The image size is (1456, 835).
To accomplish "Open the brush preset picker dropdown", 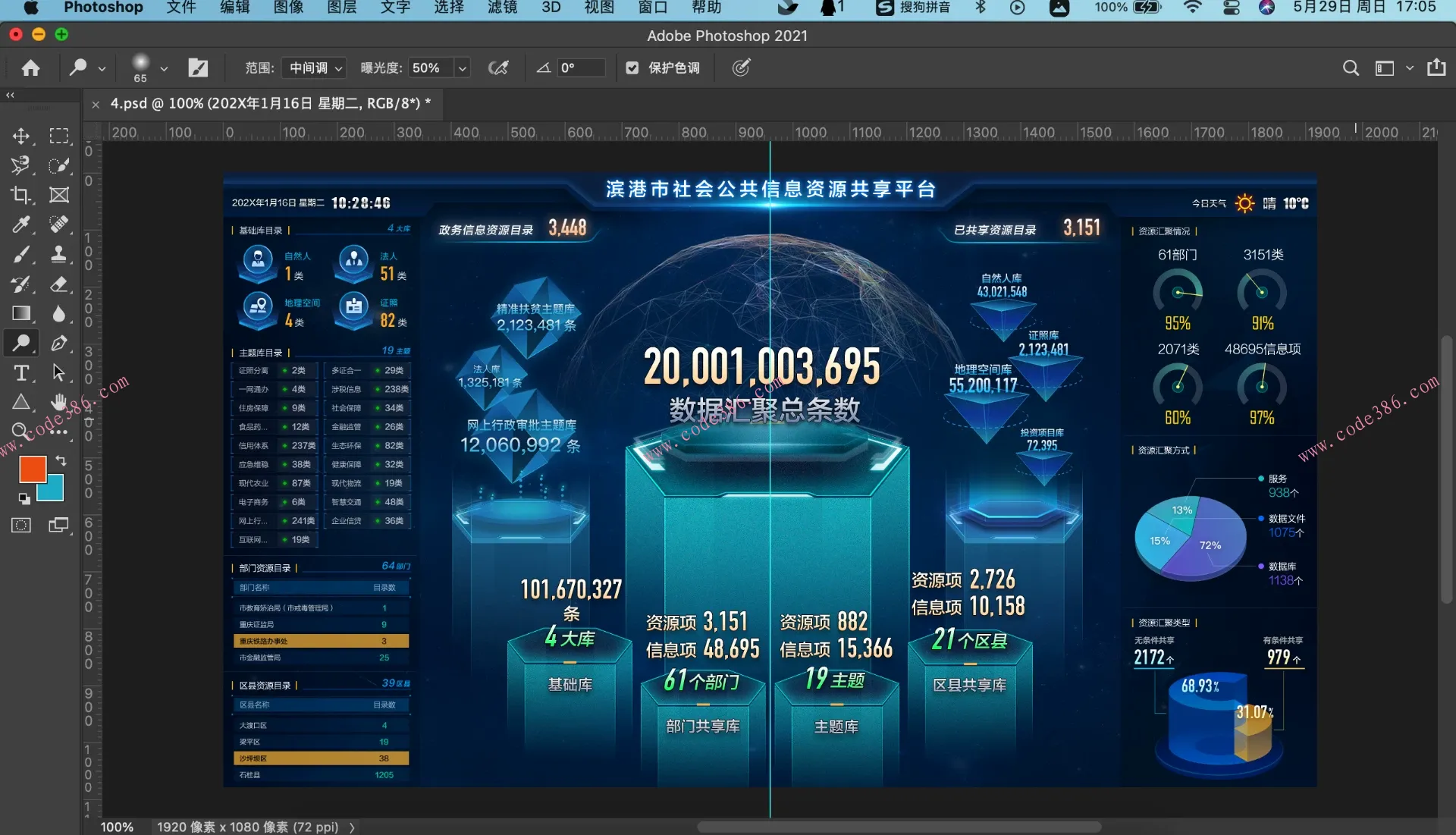I will tap(163, 68).
